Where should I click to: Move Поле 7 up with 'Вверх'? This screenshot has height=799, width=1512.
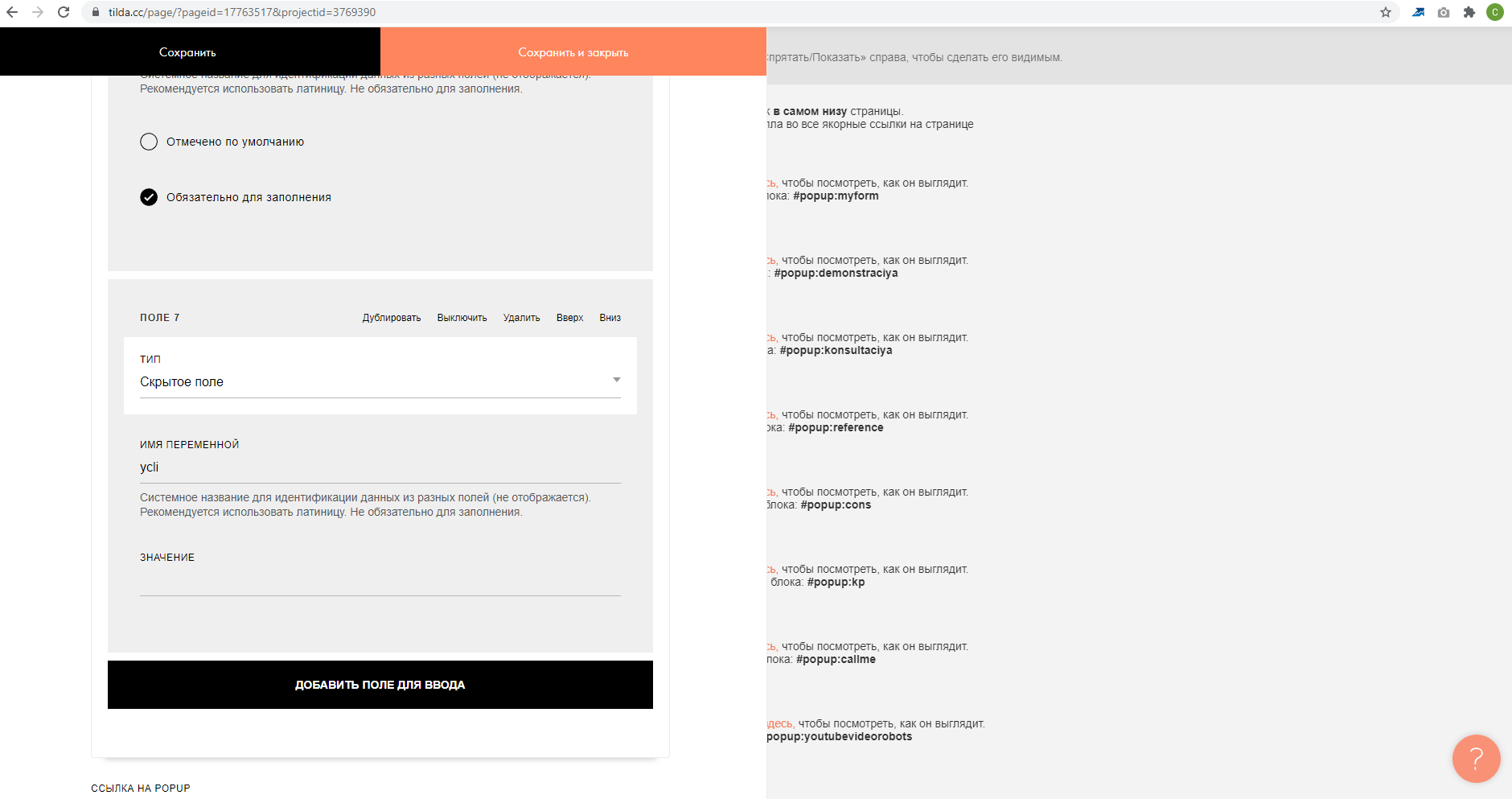(x=569, y=318)
